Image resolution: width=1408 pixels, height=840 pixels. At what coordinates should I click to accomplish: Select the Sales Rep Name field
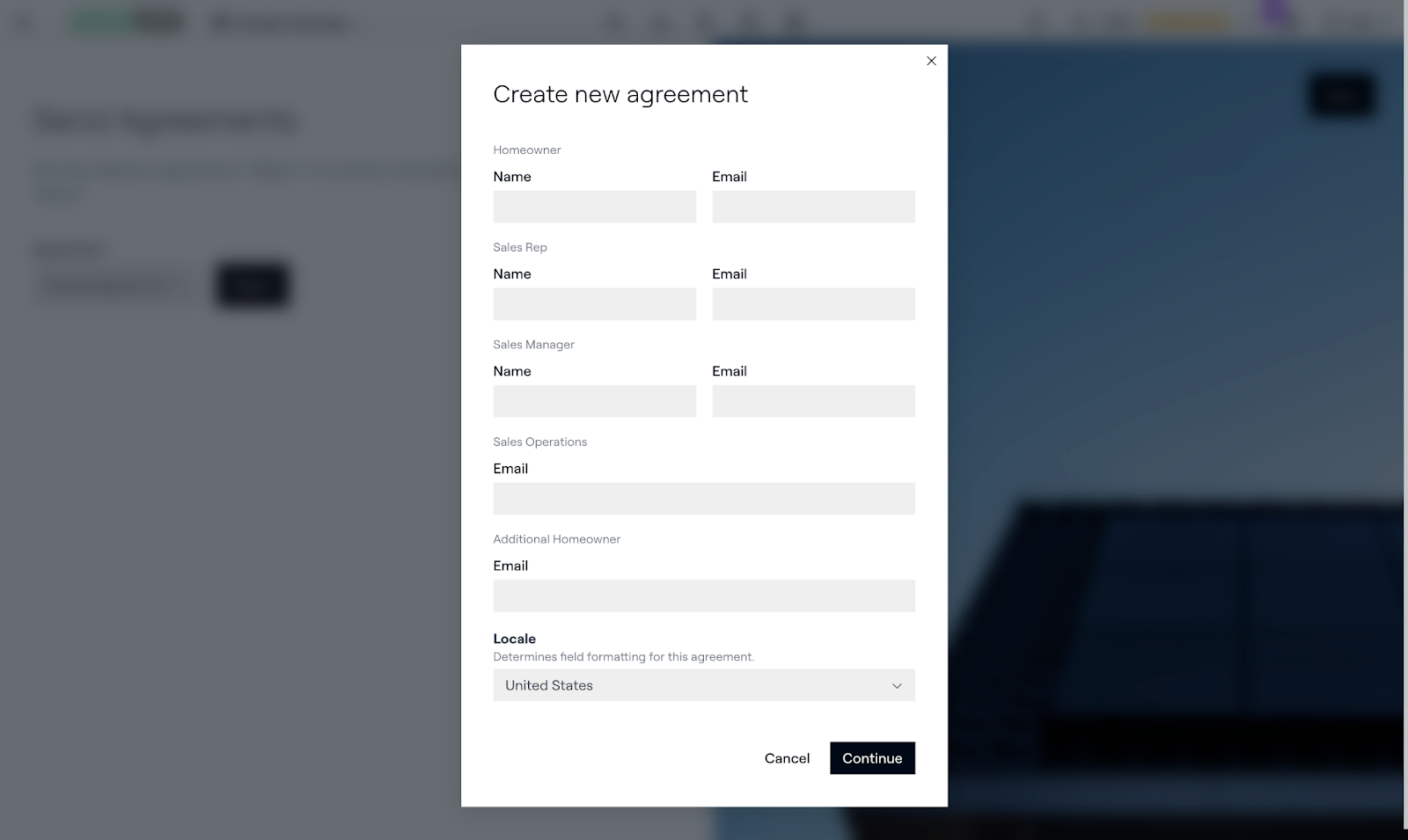(x=594, y=304)
